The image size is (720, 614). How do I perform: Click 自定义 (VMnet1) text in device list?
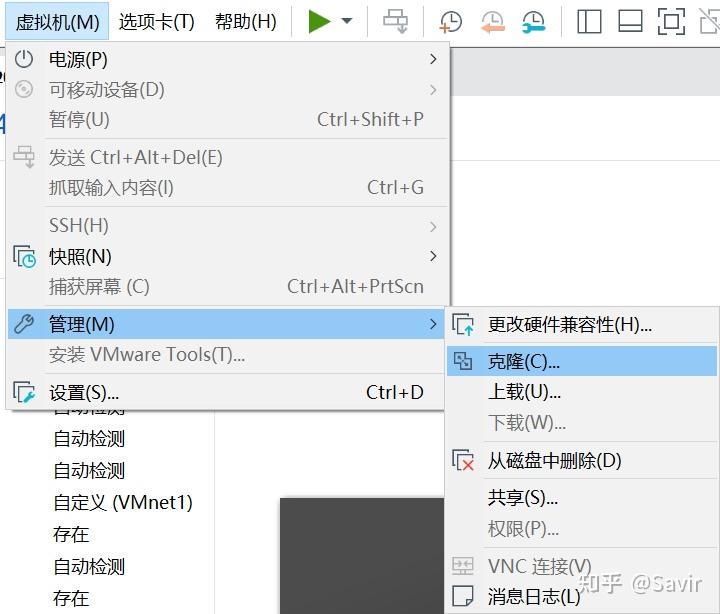pyautogui.click(x=123, y=502)
